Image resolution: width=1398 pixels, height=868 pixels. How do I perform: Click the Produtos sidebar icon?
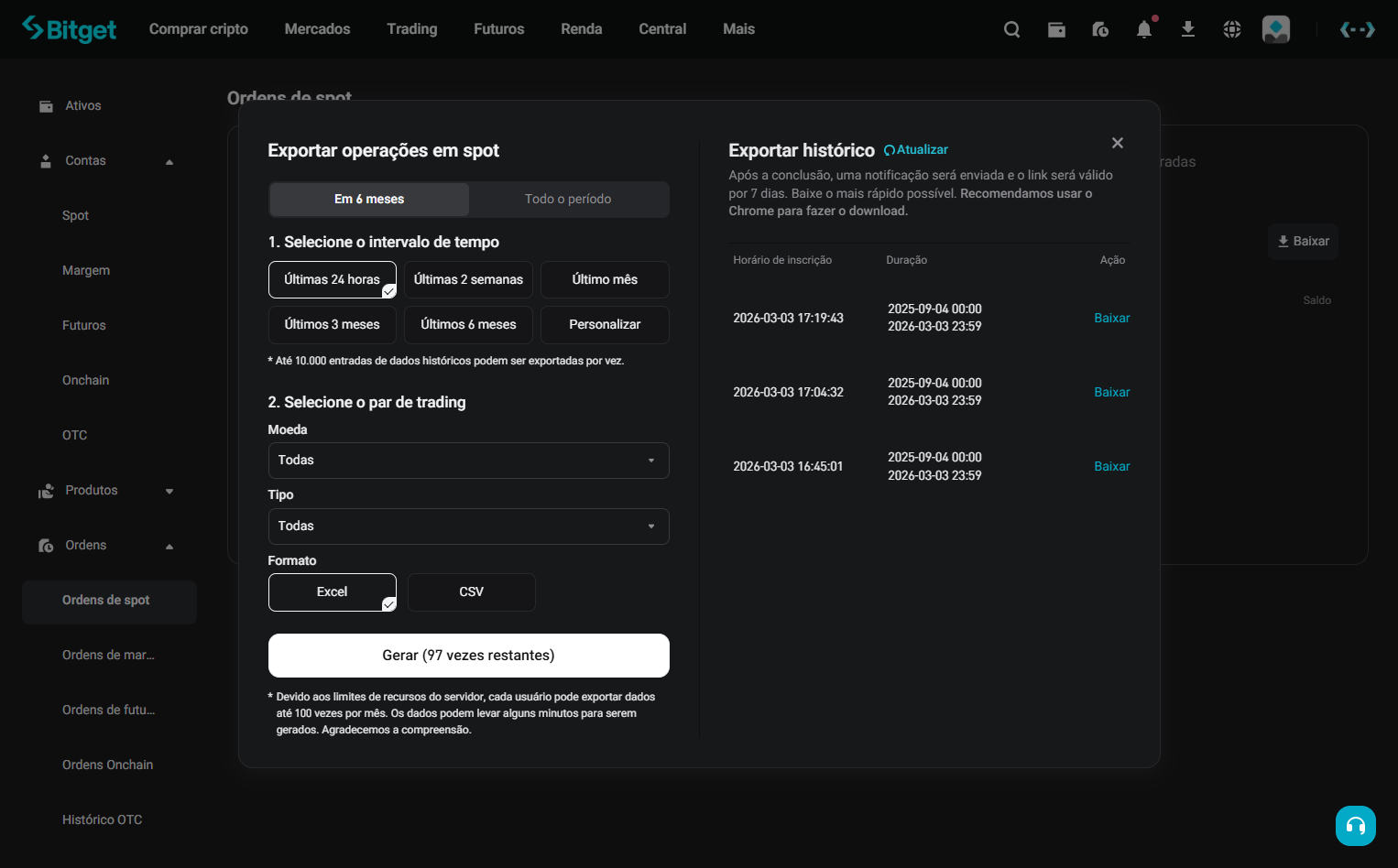coord(46,491)
